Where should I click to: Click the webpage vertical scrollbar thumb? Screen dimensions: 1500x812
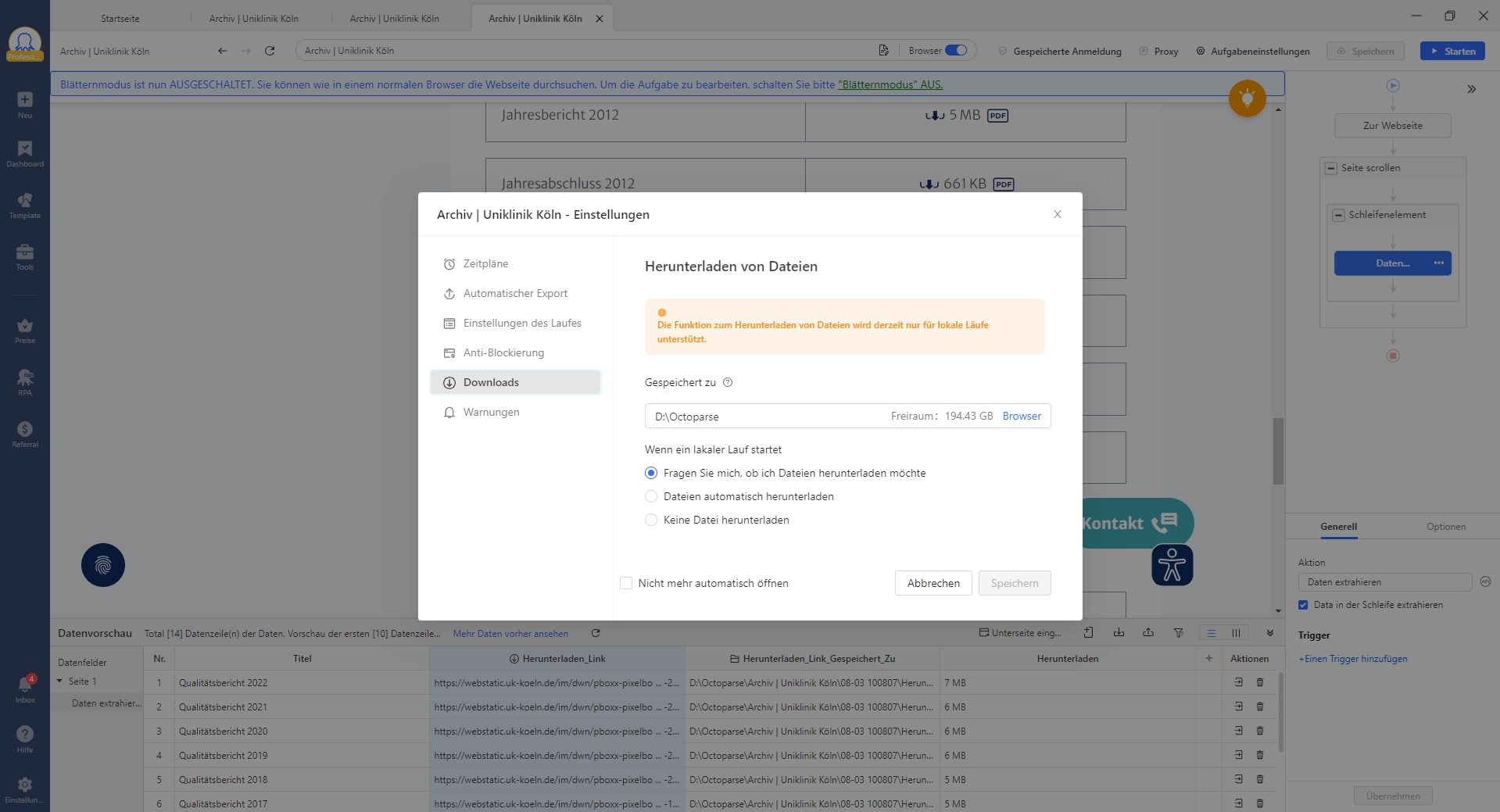pyautogui.click(x=1278, y=451)
